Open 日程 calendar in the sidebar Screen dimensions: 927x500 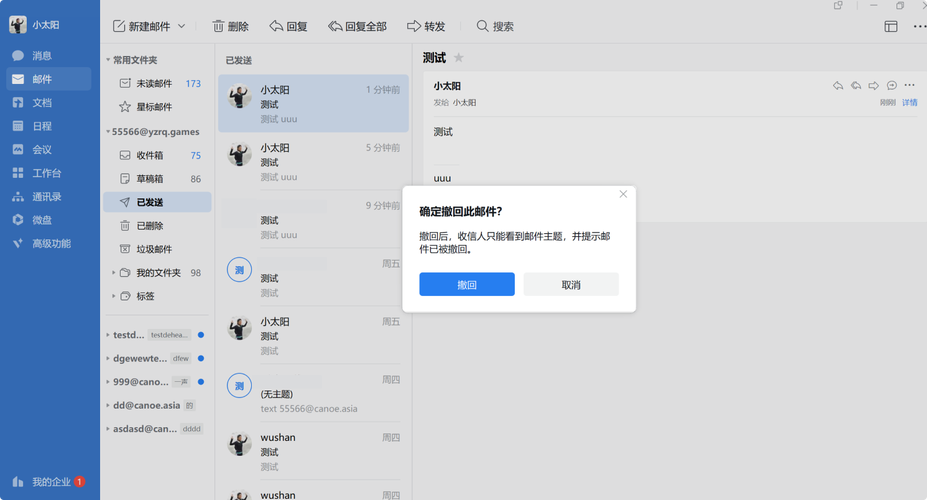pos(48,126)
